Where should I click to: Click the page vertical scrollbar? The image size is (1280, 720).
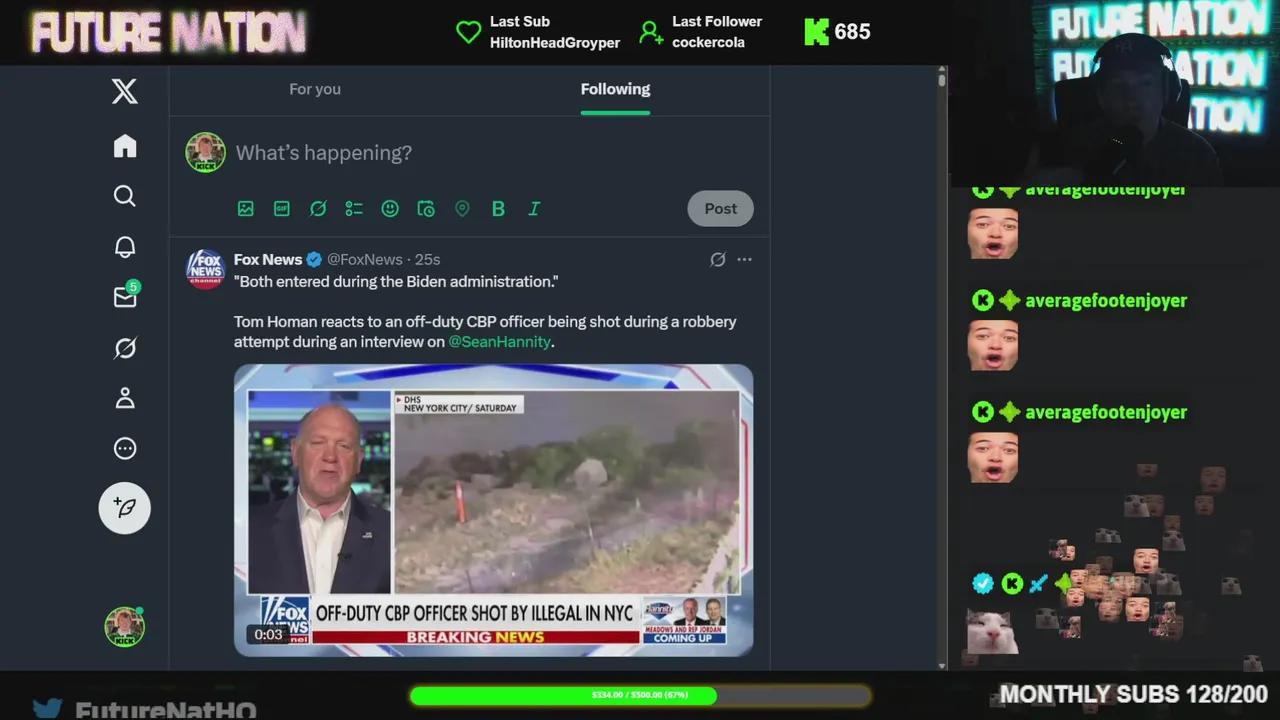click(x=942, y=82)
